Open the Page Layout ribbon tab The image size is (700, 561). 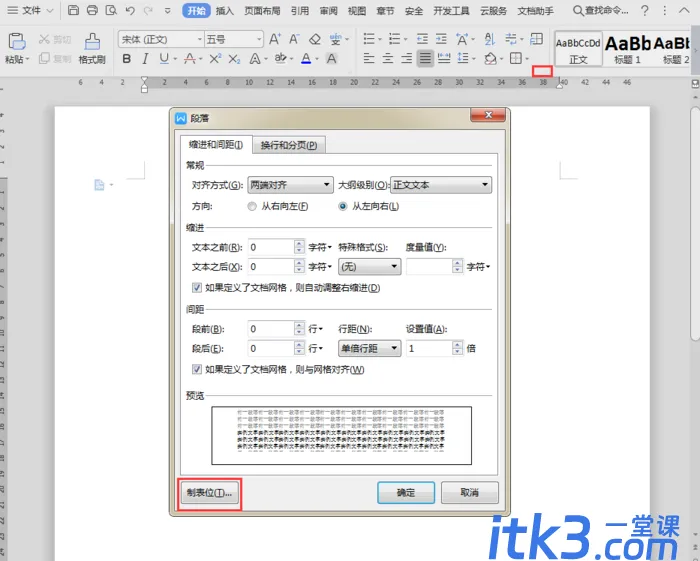pos(262,11)
